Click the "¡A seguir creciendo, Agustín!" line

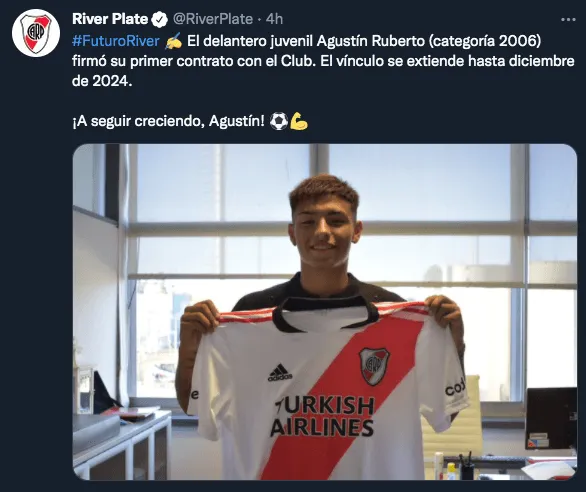168,121
